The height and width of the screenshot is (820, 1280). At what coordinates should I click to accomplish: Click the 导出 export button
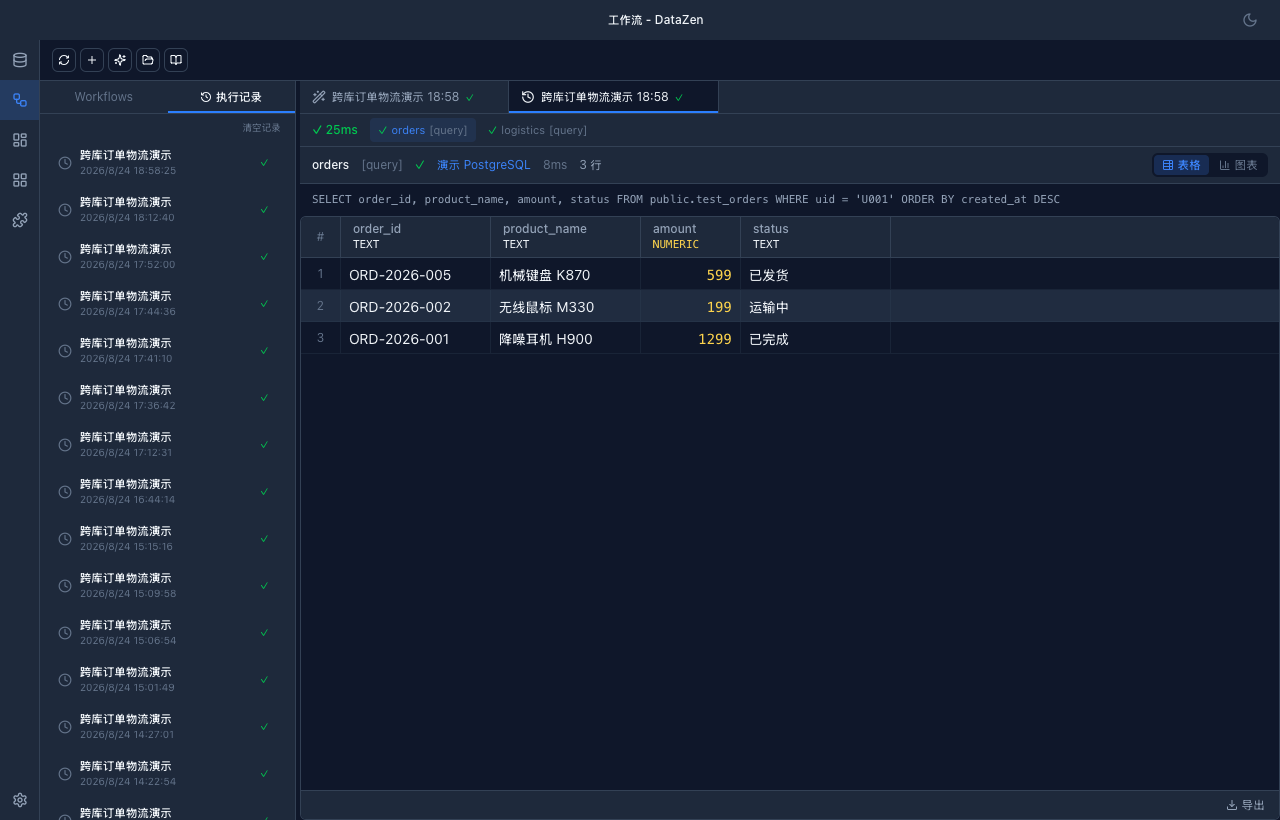pyautogui.click(x=1245, y=805)
